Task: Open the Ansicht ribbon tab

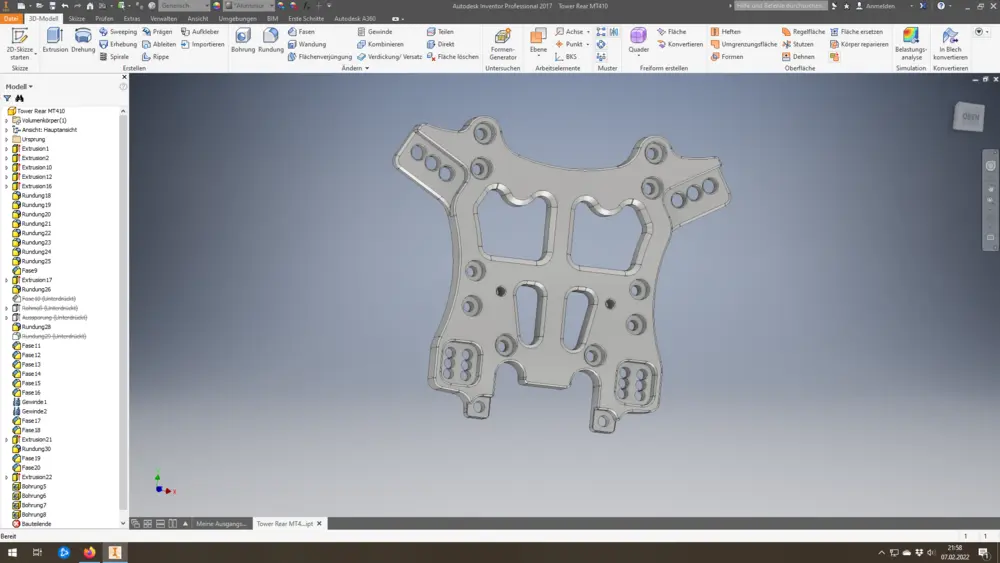Action: coord(198,18)
